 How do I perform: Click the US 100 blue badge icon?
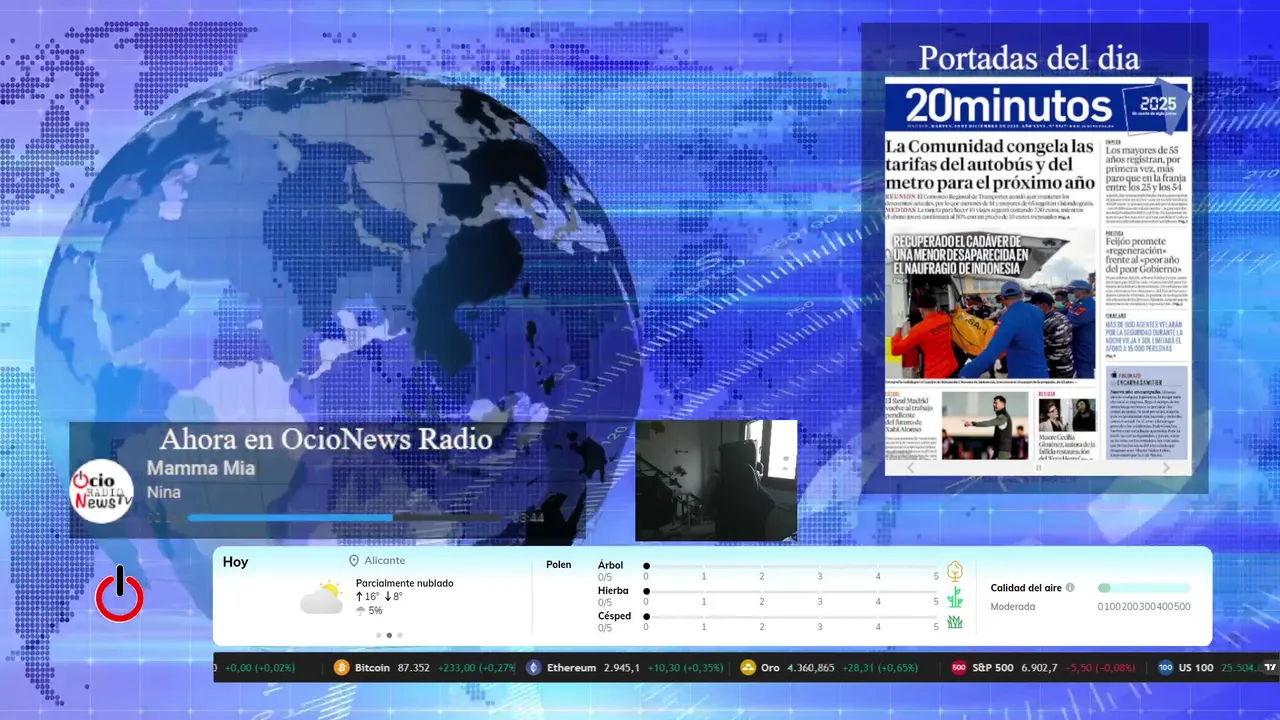[1165, 668]
